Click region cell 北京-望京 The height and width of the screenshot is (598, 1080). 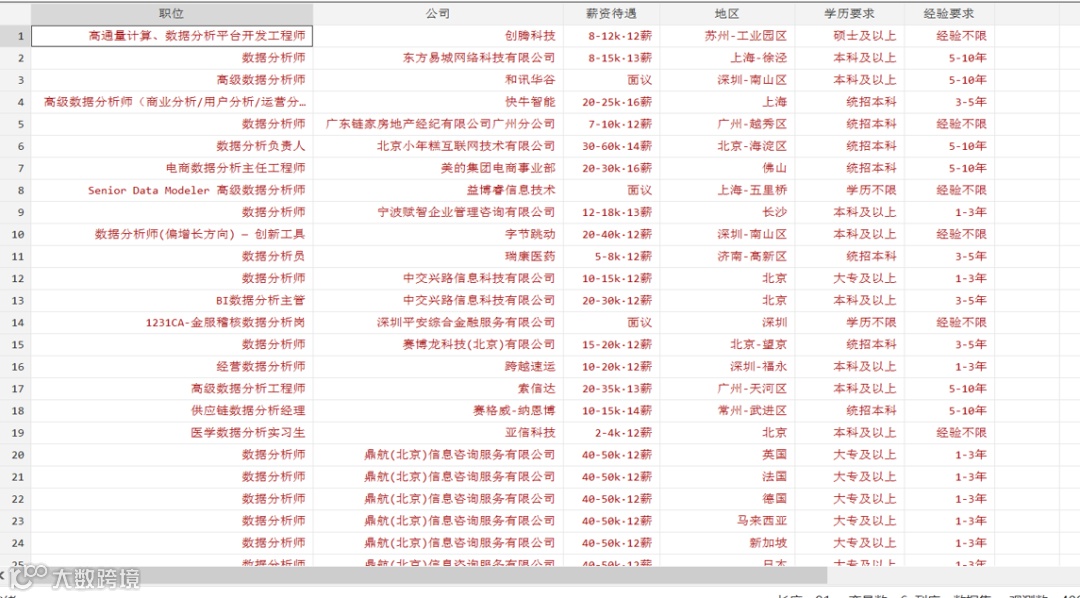coord(727,344)
